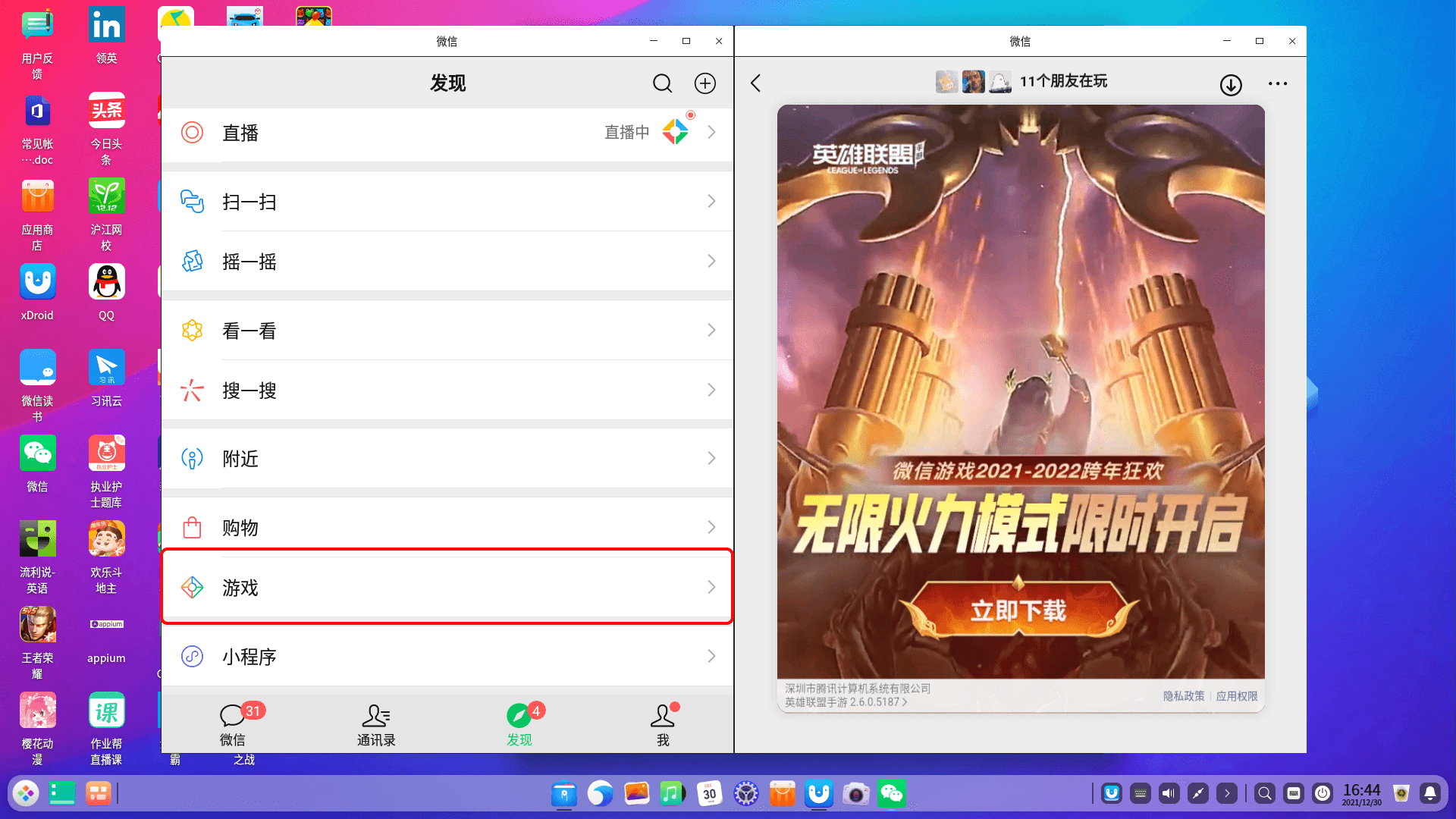Expand the 游戏 row chevron

[x=711, y=587]
